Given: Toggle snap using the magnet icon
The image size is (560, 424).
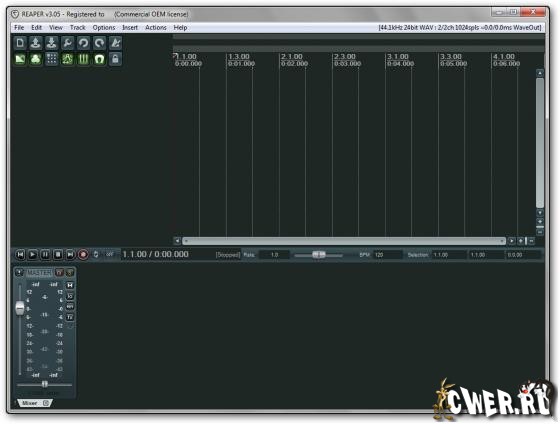Looking at the screenshot, I should tap(99, 59).
